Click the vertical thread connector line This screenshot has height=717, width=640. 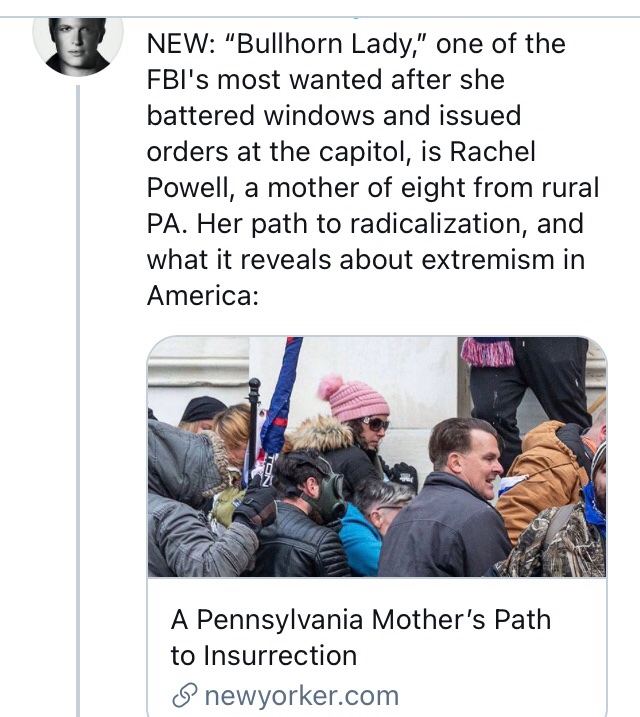pos(78,400)
